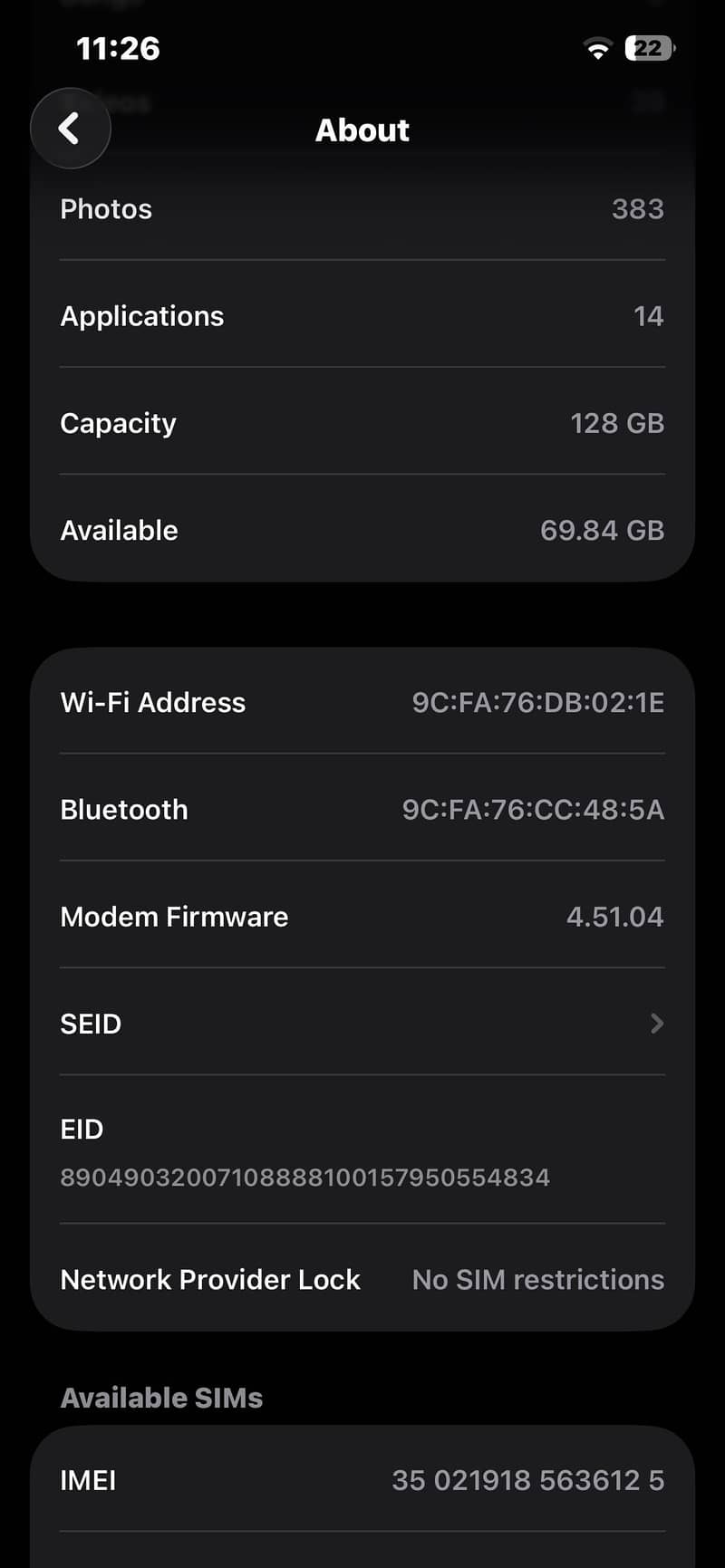Viewport: 725px width, 1568px height.
Task: Open the SEID chevron arrow
Action: (x=657, y=1024)
